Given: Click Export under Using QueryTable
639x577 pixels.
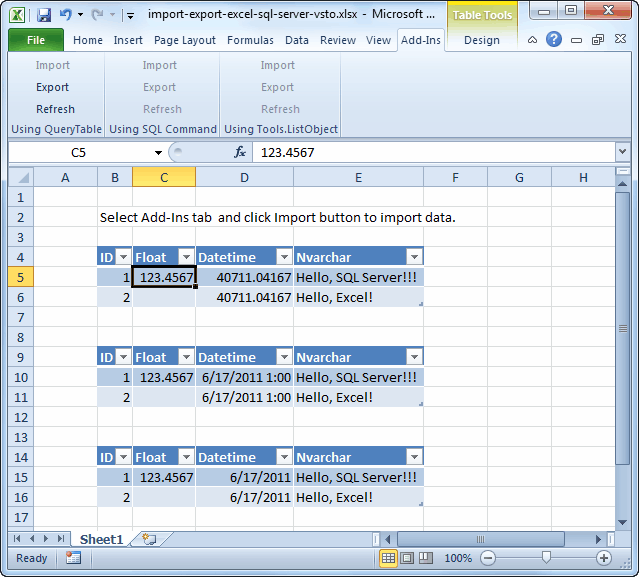Looking at the screenshot, I should (x=53, y=87).
